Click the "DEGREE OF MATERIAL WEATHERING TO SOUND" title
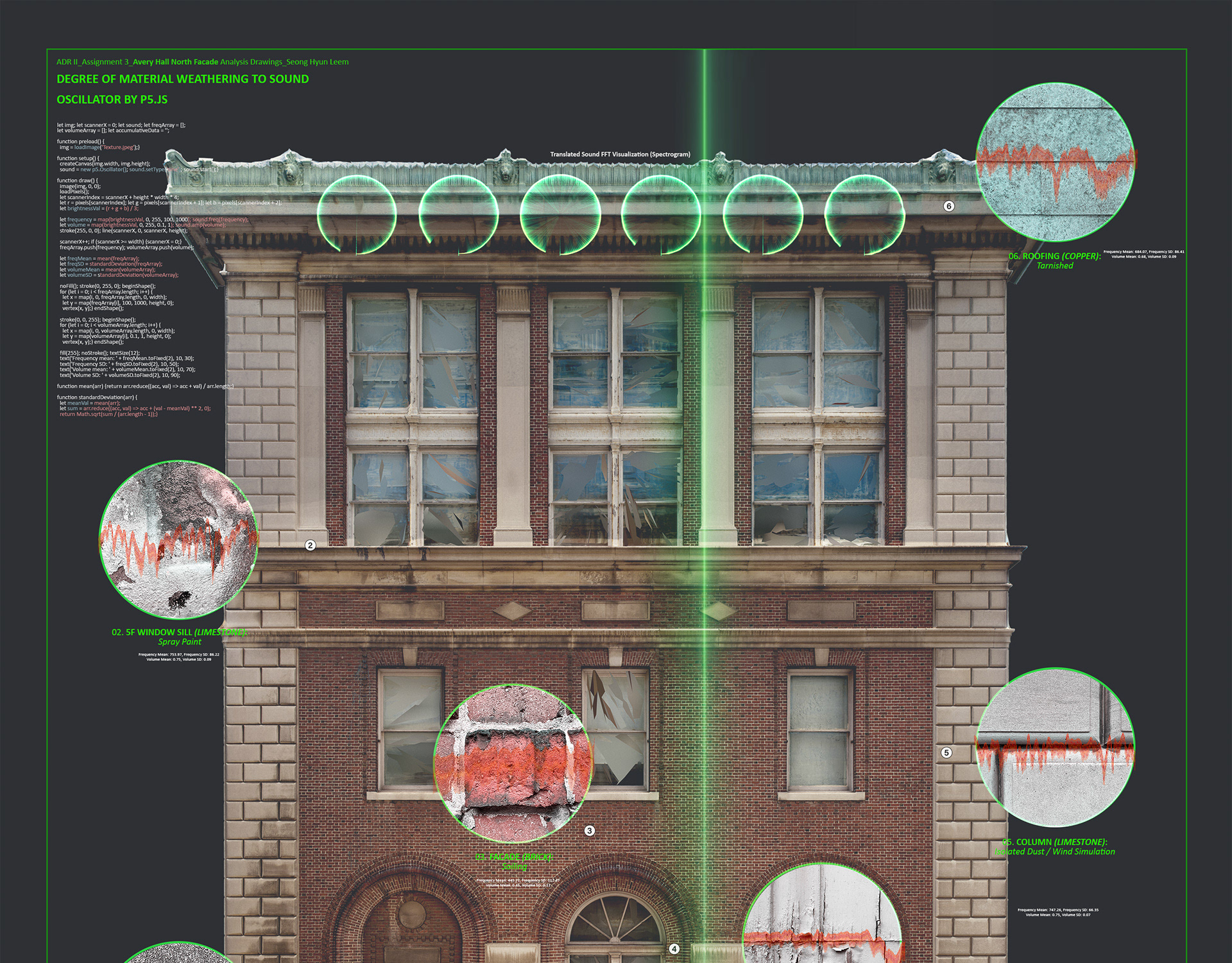Viewport: 1232px width, 963px height. pyautogui.click(x=183, y=79)
